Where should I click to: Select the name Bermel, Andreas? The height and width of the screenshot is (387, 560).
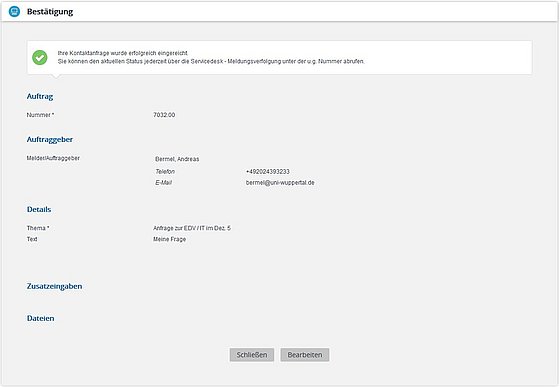[x=177, y=159]
